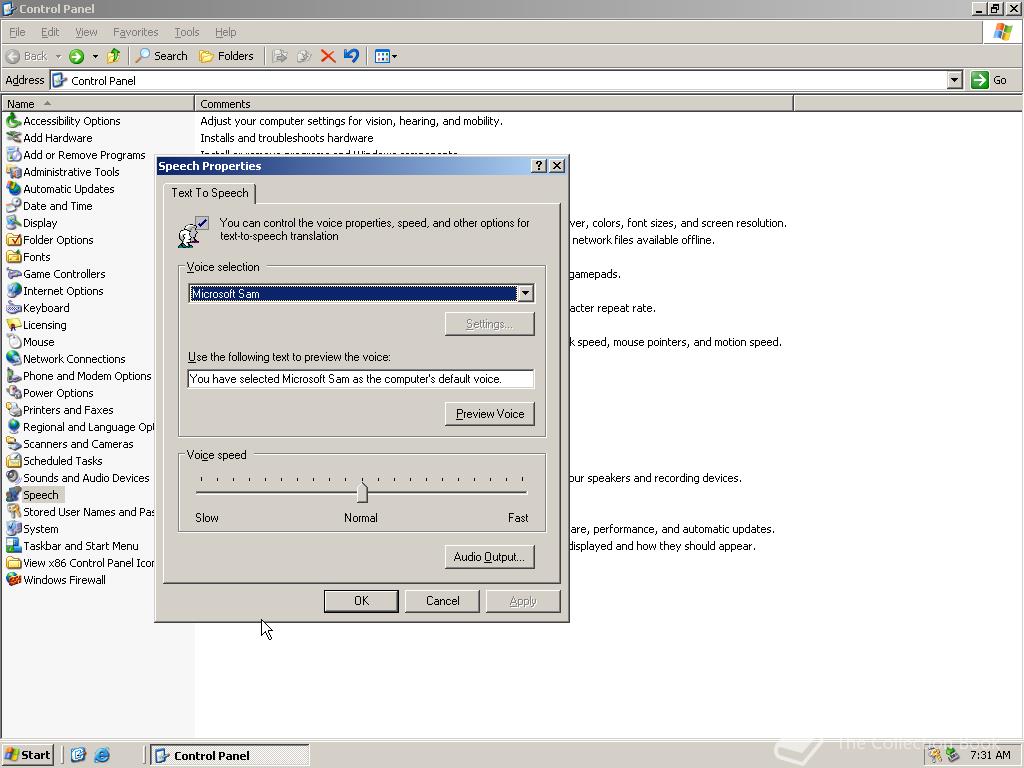1024x768 pixels.
Task: Open the Favorites menu
Action: [x=135, y=32]
